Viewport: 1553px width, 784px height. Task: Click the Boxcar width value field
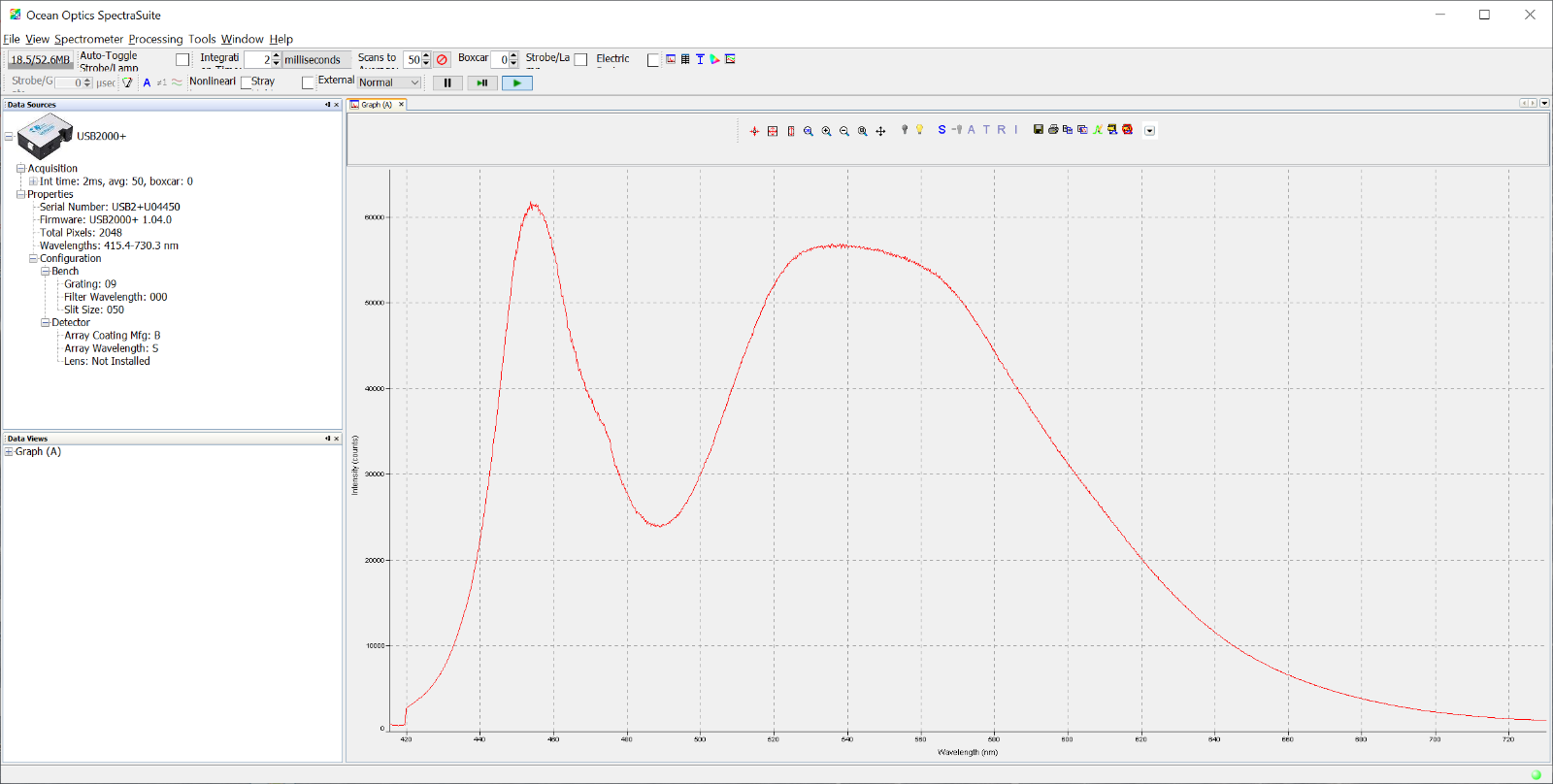pos(500,60)
